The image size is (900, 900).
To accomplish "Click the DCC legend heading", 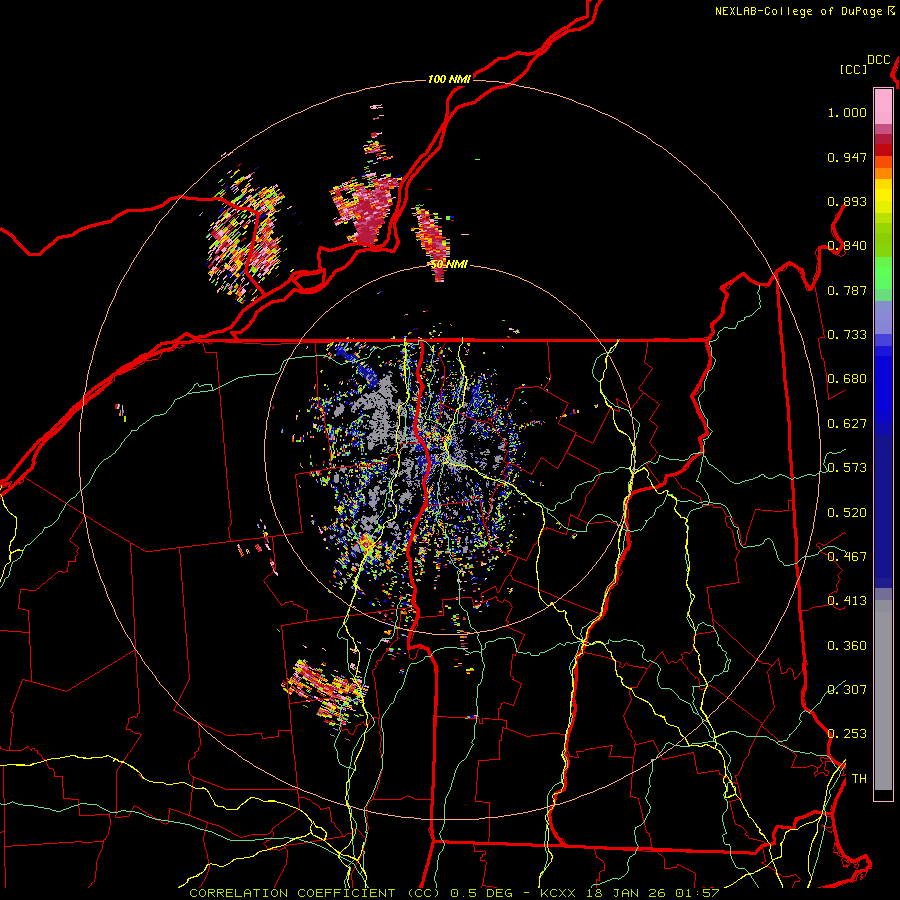I will coord(878,60).
